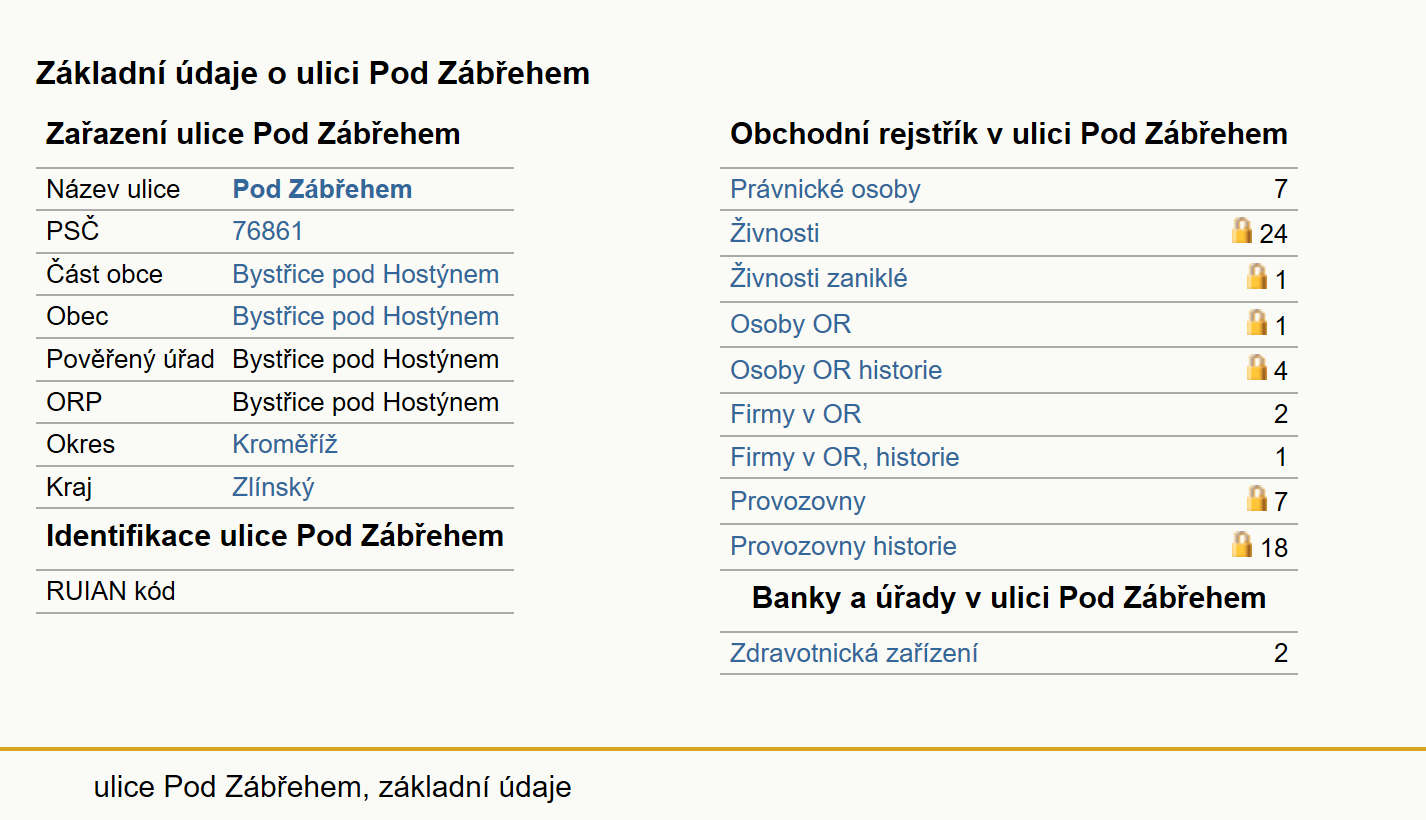
Task: Click the lock icon in Živnosti zaniklé row
Action: pyautogui.click(x=1257, y=276)
